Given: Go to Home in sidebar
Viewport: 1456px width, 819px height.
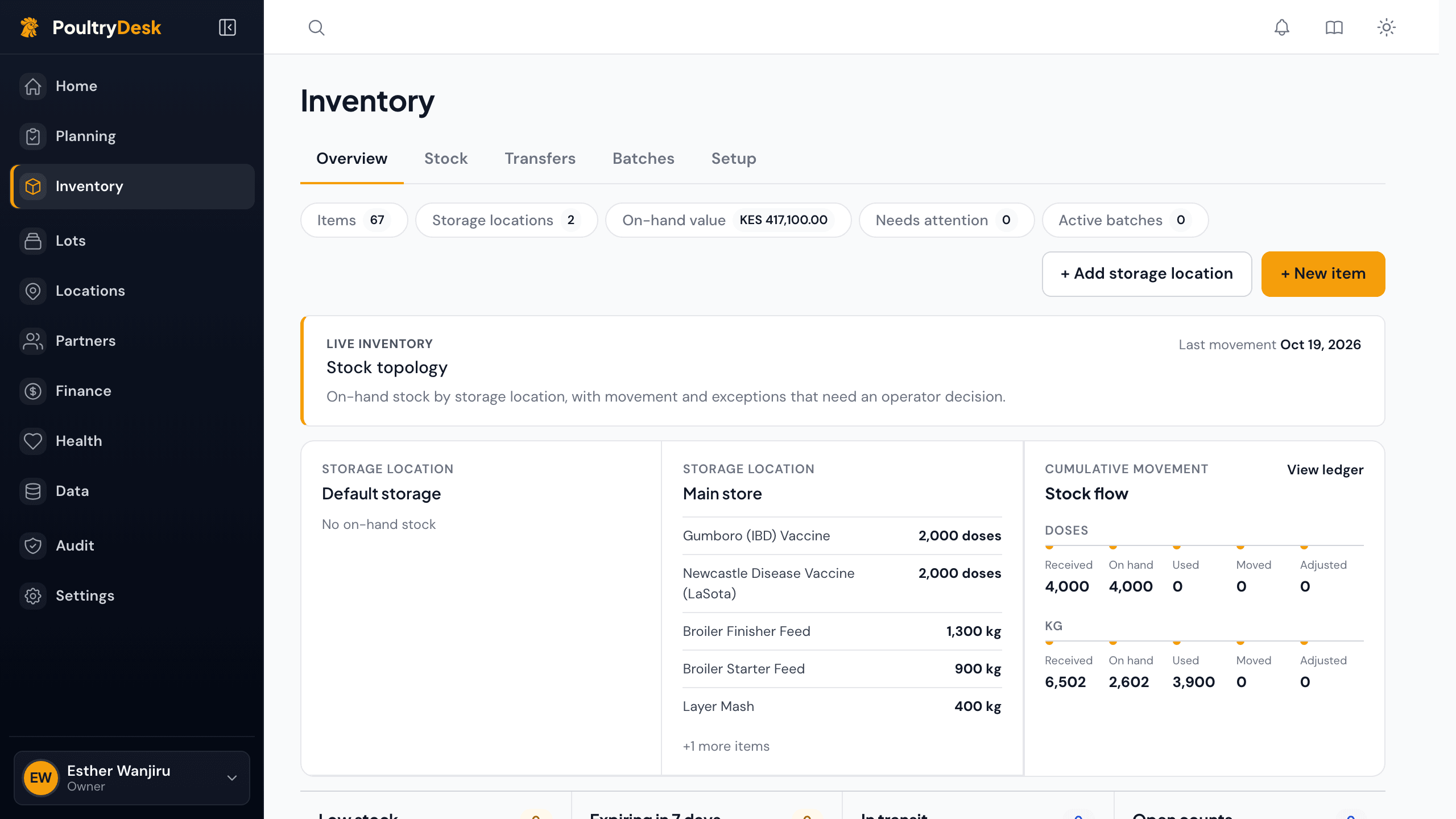Looking at the screenshot, I should (132, 86).
